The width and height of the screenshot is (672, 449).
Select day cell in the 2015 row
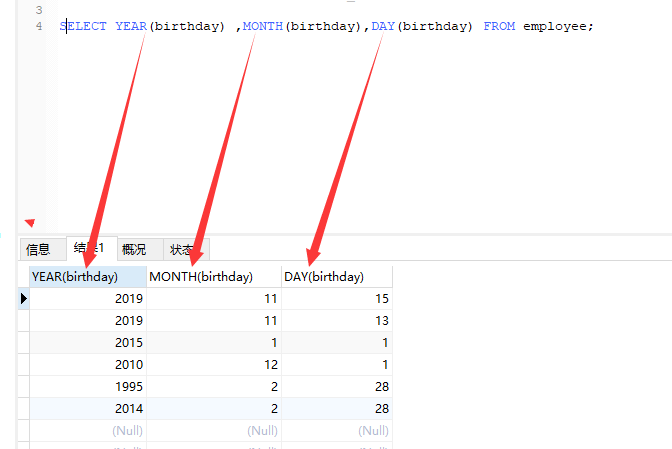coord(337,343)
